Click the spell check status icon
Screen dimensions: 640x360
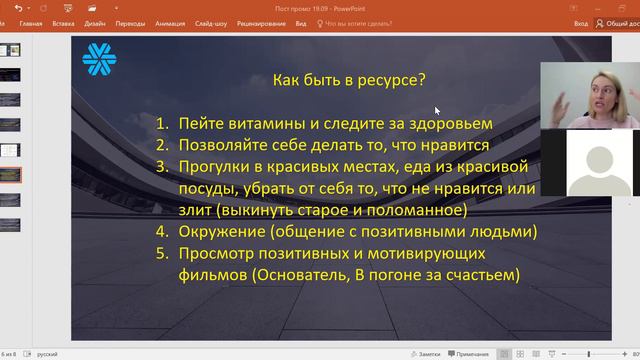(x=27, y=354)
